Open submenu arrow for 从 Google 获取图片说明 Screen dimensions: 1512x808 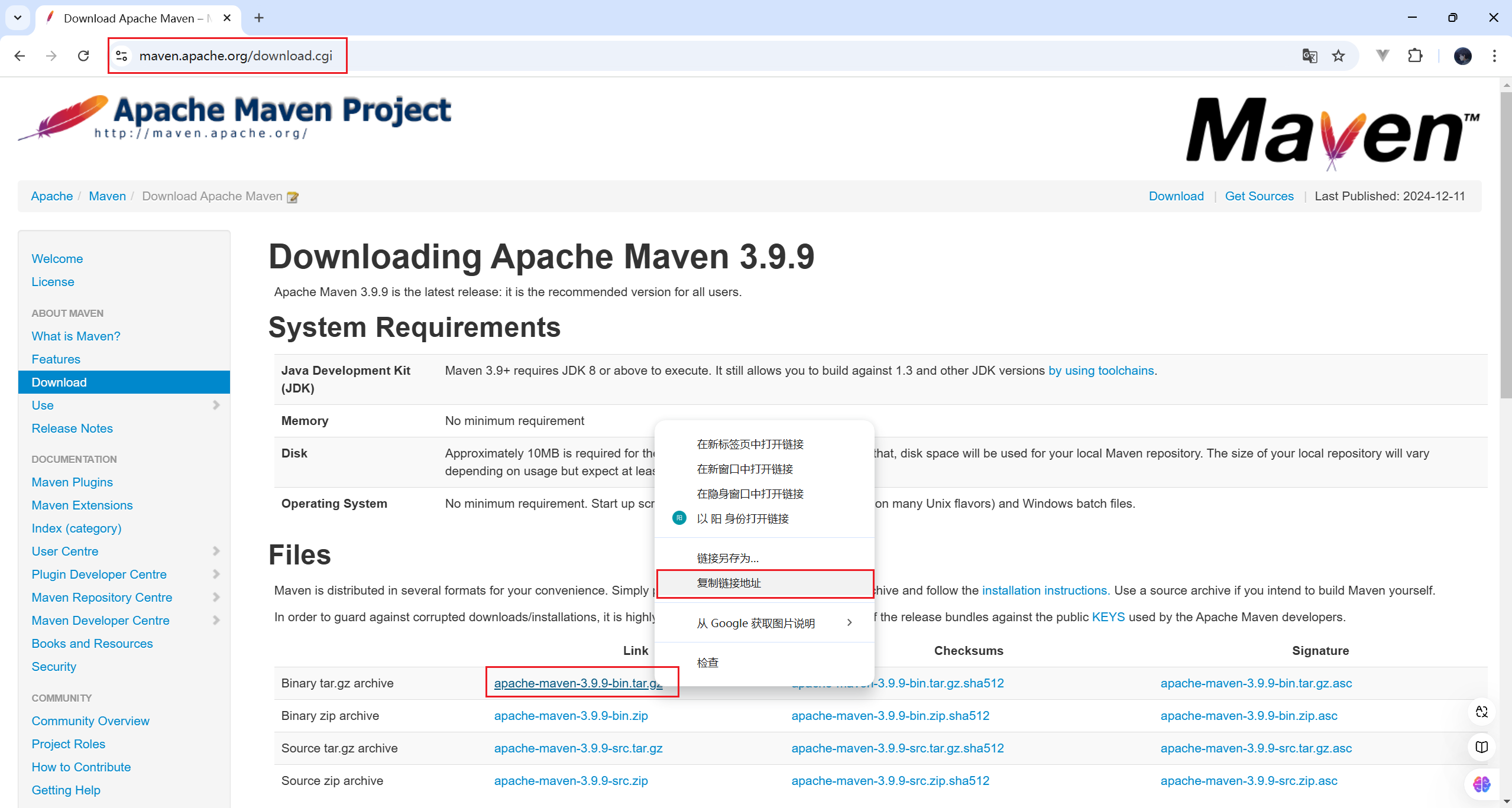tap(850, 623)
